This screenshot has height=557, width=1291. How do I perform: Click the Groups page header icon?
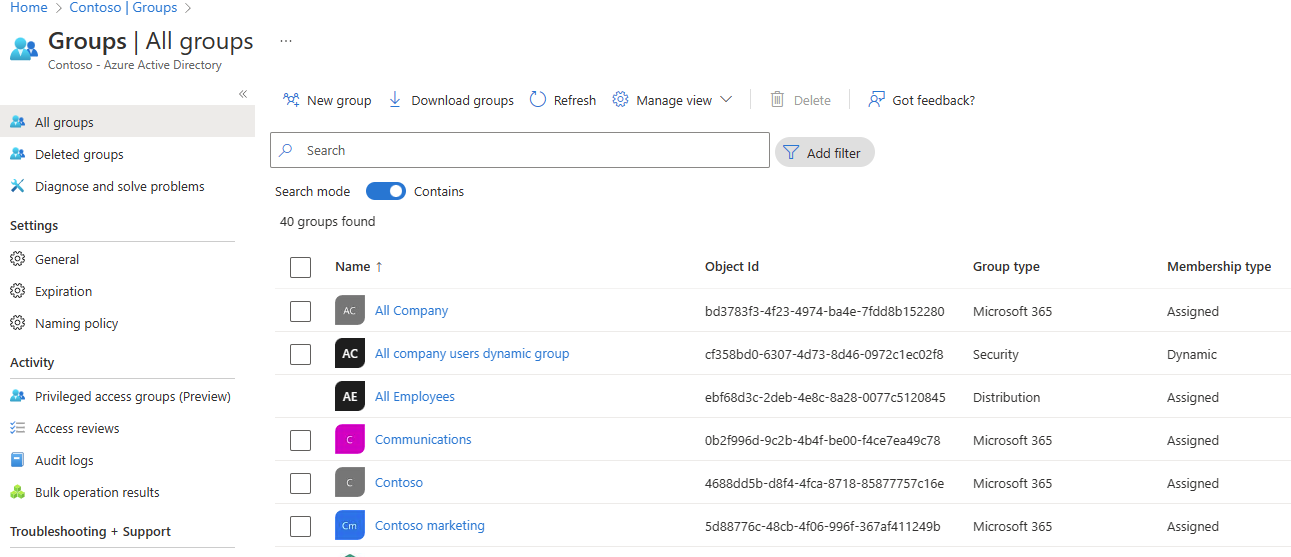(x=24, y=48)
